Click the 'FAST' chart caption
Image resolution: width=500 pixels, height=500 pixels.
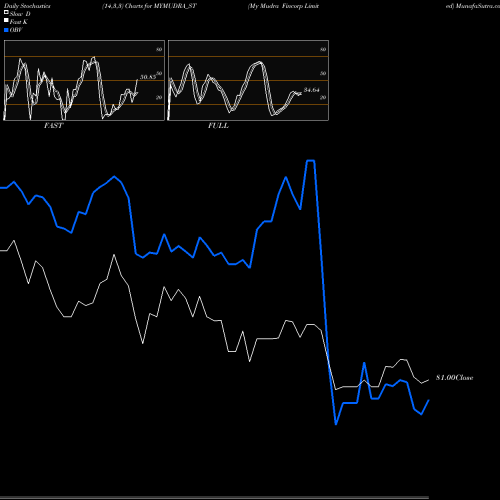pos(53,126)
